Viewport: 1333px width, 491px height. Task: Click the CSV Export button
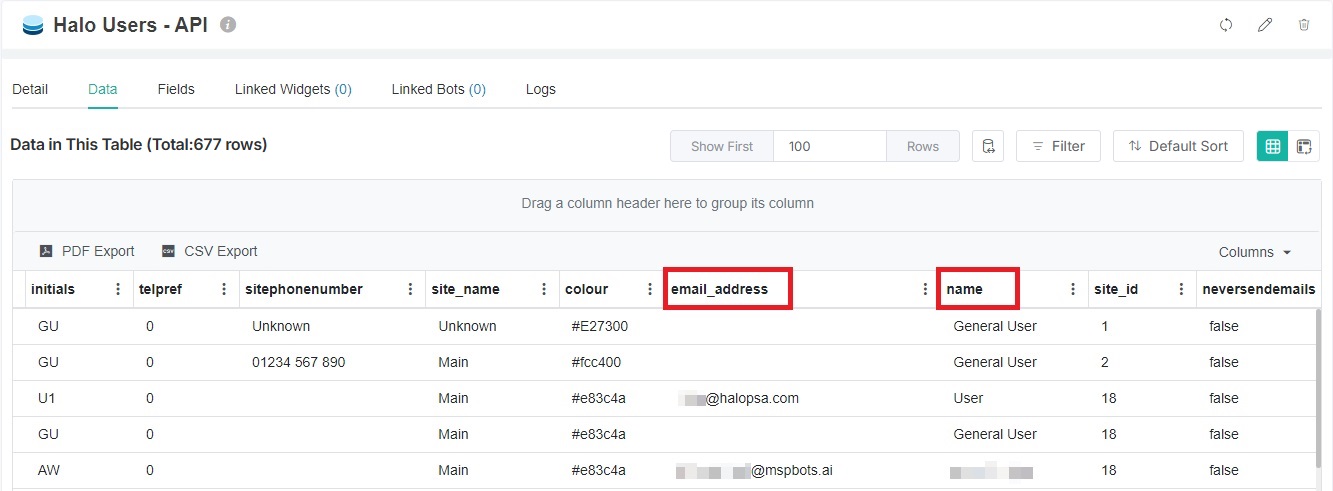(x=210, y=251)
